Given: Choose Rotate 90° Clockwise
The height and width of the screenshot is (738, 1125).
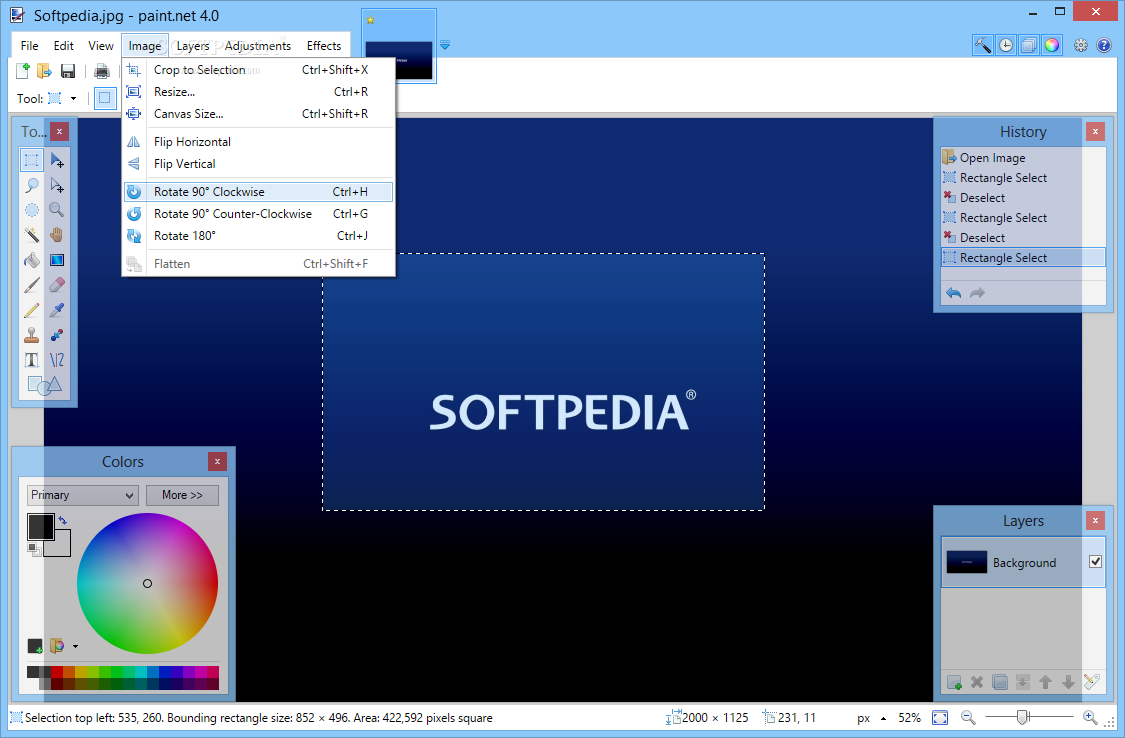Looking at the screenshot, I should coord(258,191).
